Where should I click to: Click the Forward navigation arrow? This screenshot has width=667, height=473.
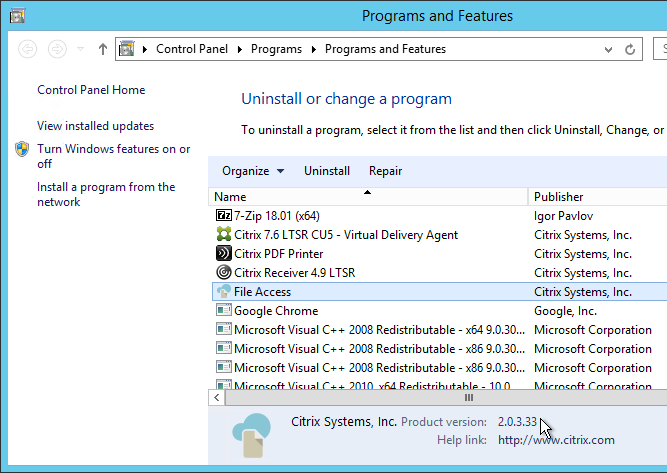(57, 49)
